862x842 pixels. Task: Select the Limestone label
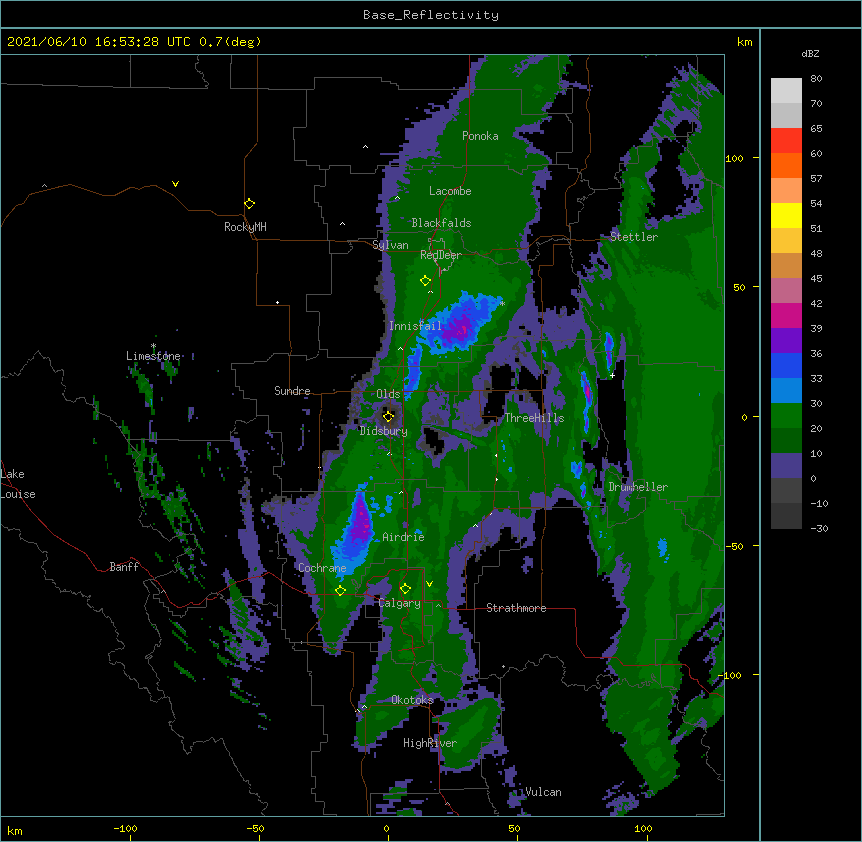click(153, 356)
